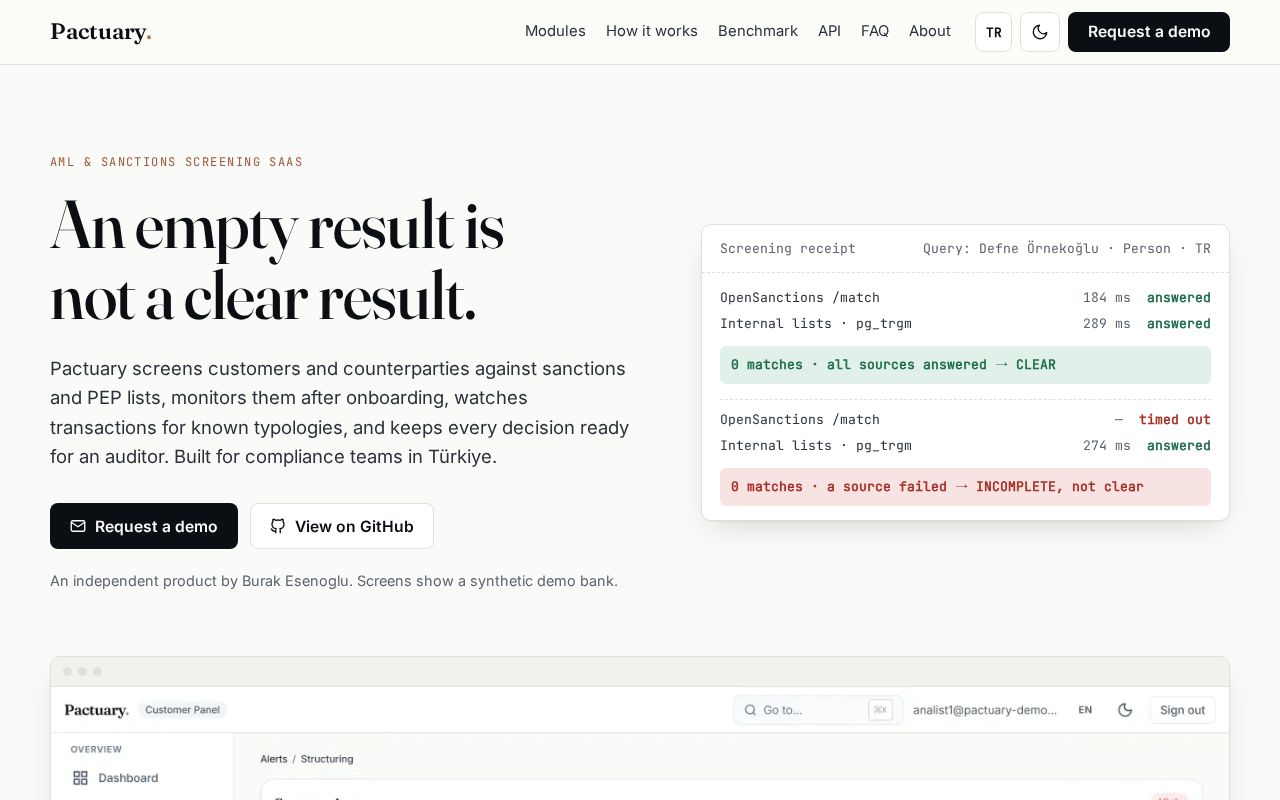Screen dimensions: 1280x800
Task: Open the View on GitHub button
Action: [x=342, y=526]
